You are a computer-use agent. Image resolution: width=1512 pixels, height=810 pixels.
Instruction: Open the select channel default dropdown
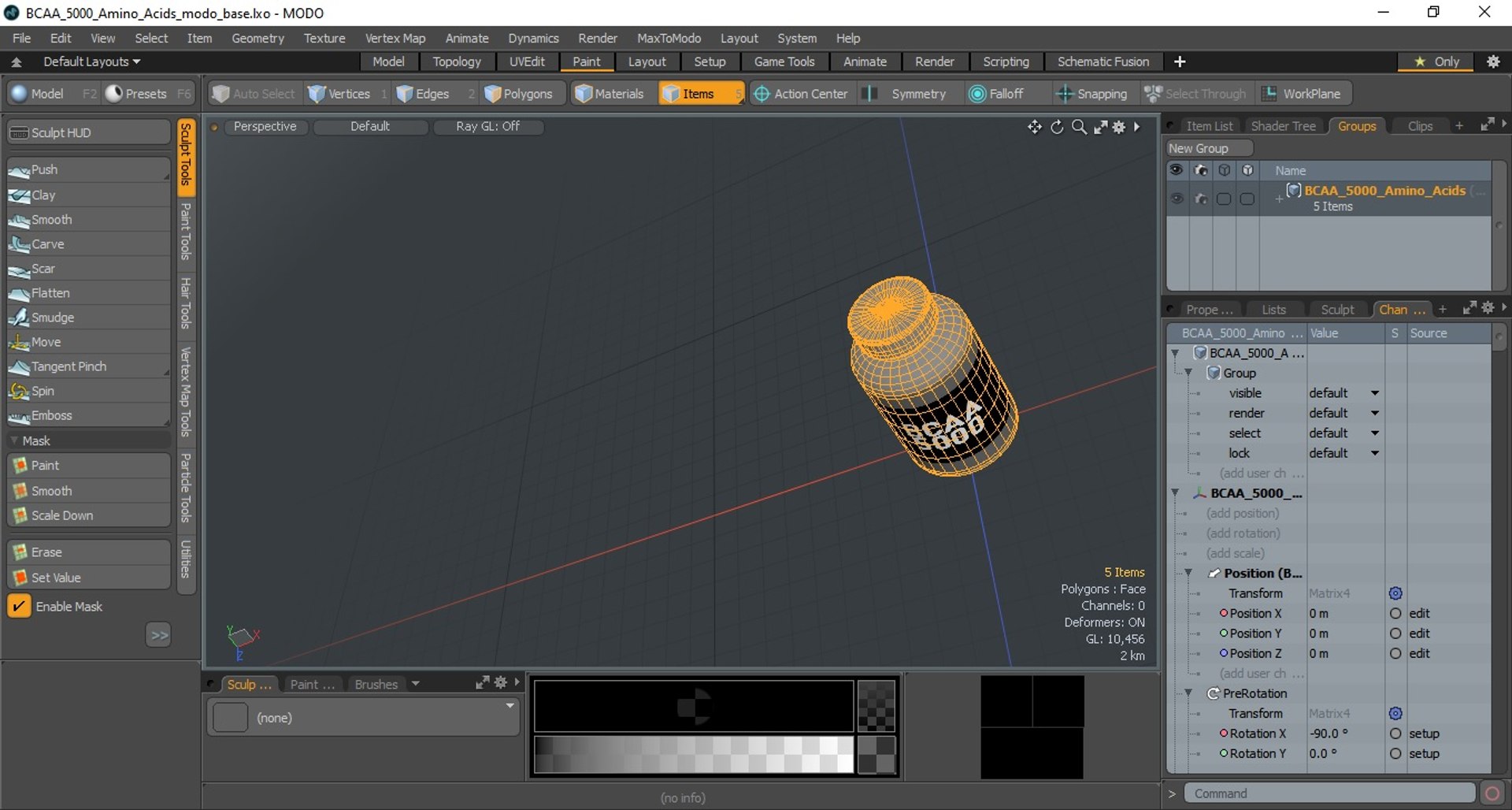(1343, 433)
